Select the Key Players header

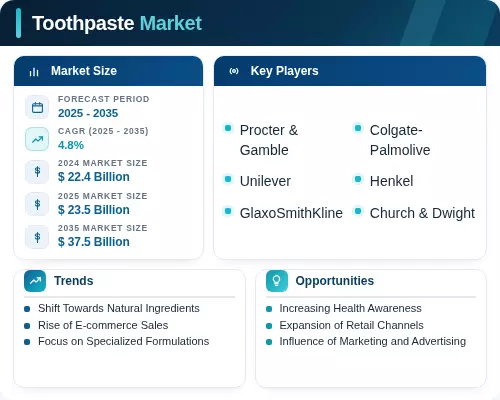[x=350, y=71]
